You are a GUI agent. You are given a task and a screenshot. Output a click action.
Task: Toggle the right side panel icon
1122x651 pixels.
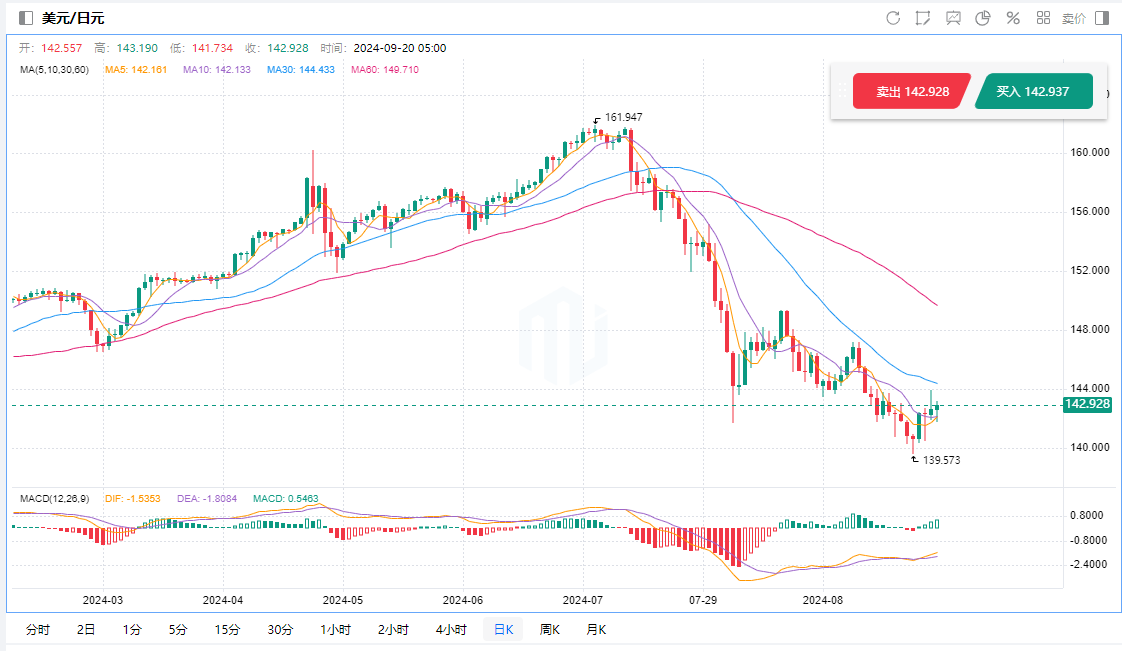(1102, 18)
